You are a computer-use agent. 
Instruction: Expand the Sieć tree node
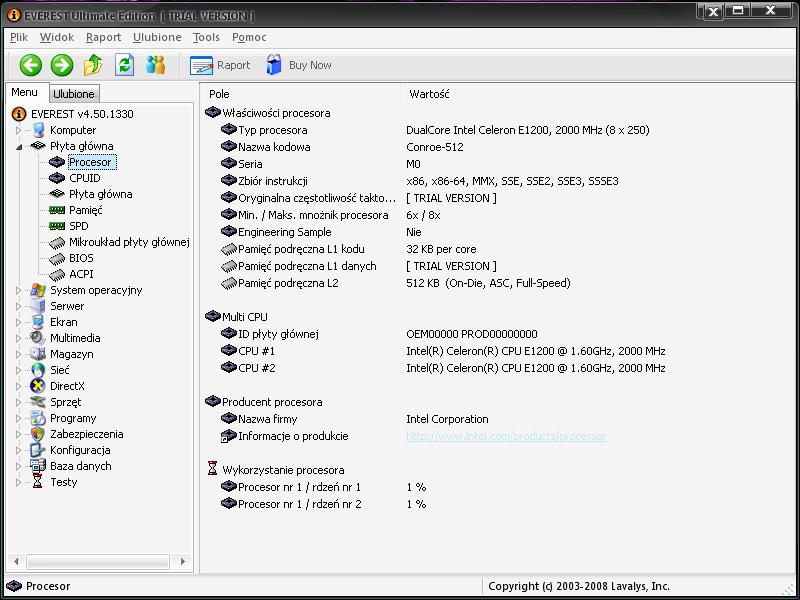coord(18,370)
